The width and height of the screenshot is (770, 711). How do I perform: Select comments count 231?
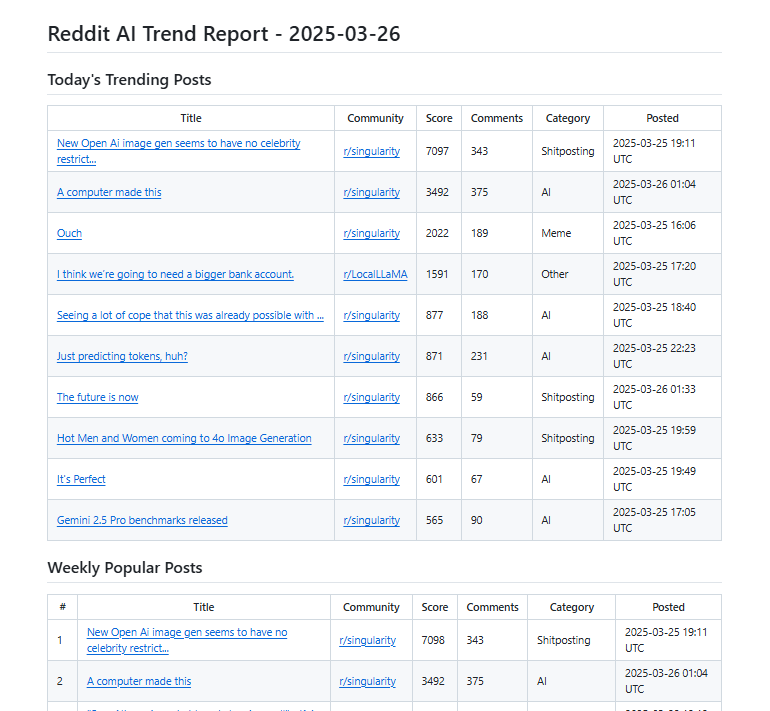(x=479, y=356)
